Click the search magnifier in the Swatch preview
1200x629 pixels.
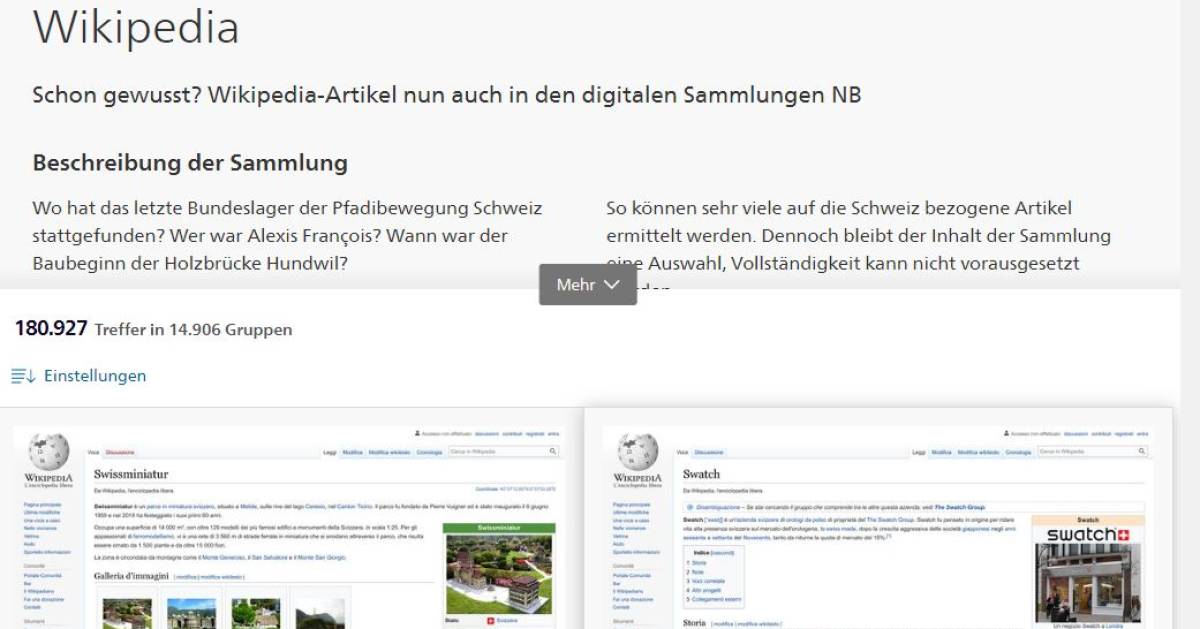pyautogui.click(x=1142, y=451)
